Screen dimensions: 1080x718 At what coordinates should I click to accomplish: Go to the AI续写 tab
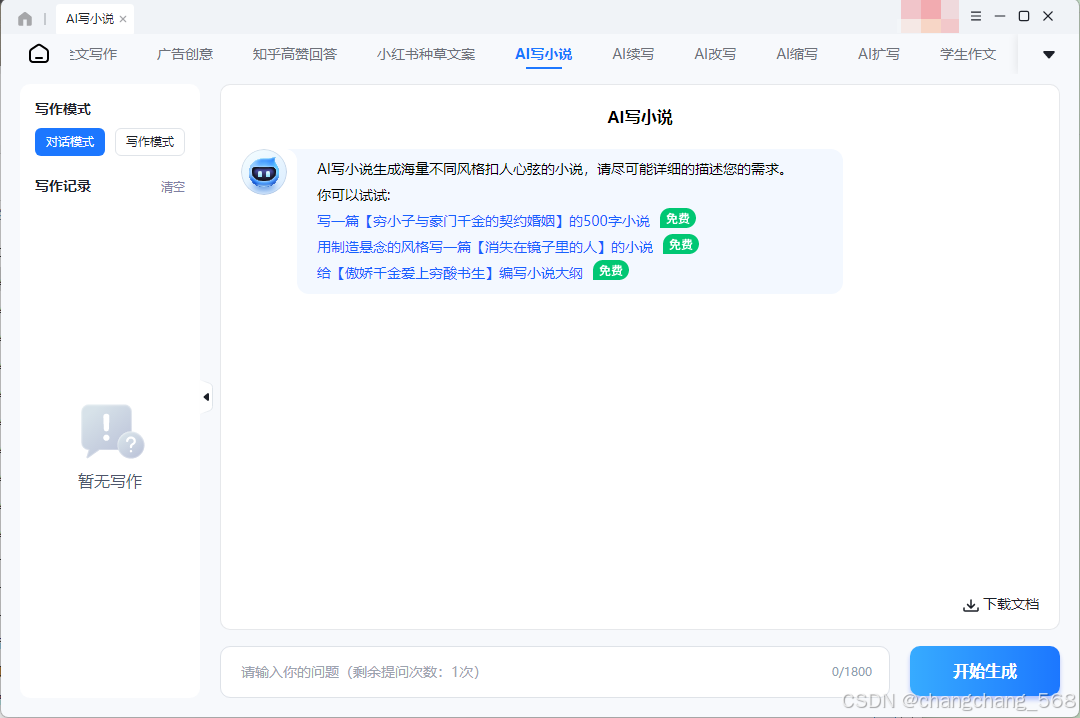[x=633, y=54]
